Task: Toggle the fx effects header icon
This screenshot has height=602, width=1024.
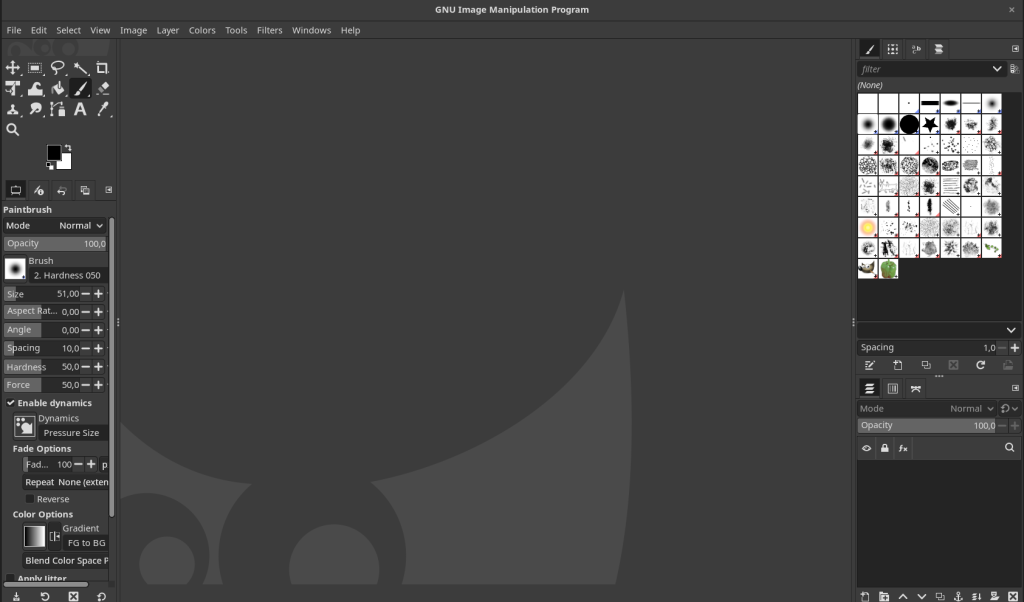Action: point(903,449)
